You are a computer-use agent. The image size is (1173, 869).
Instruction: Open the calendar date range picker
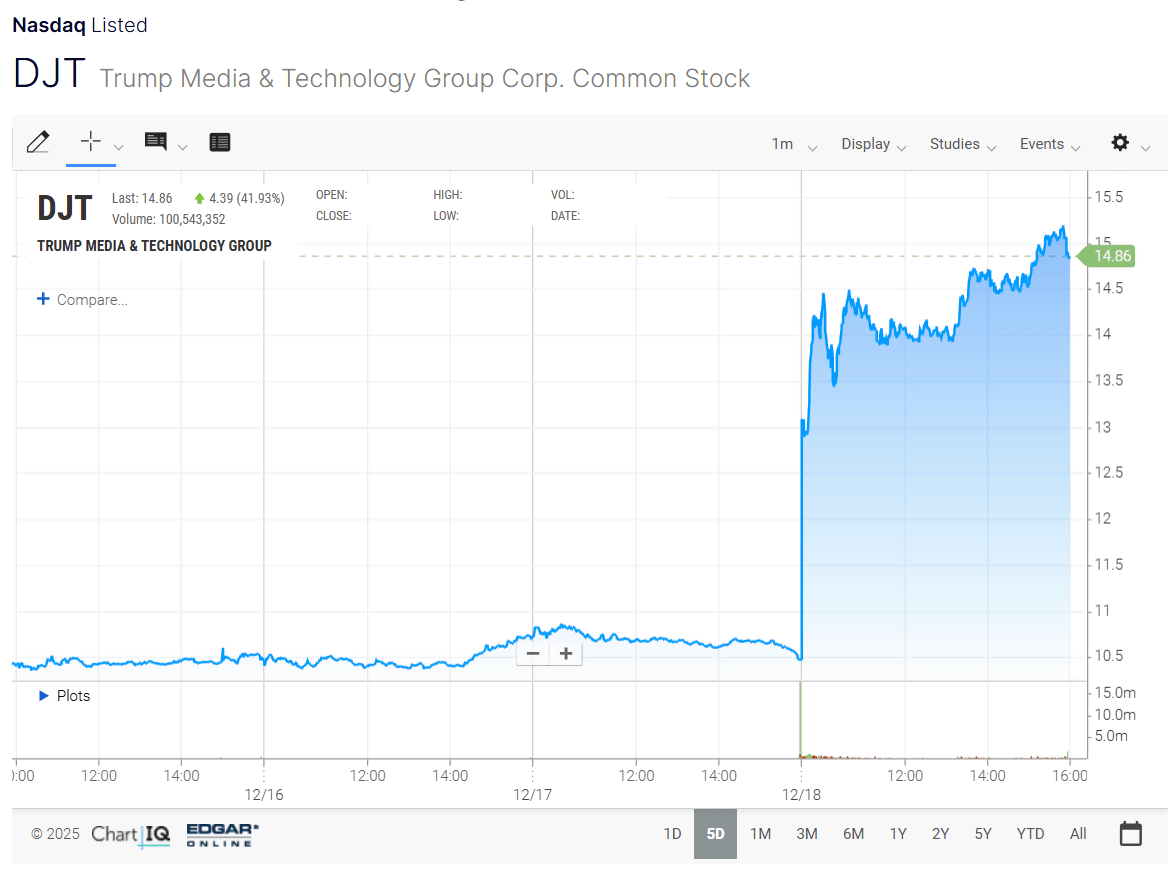1130,833
